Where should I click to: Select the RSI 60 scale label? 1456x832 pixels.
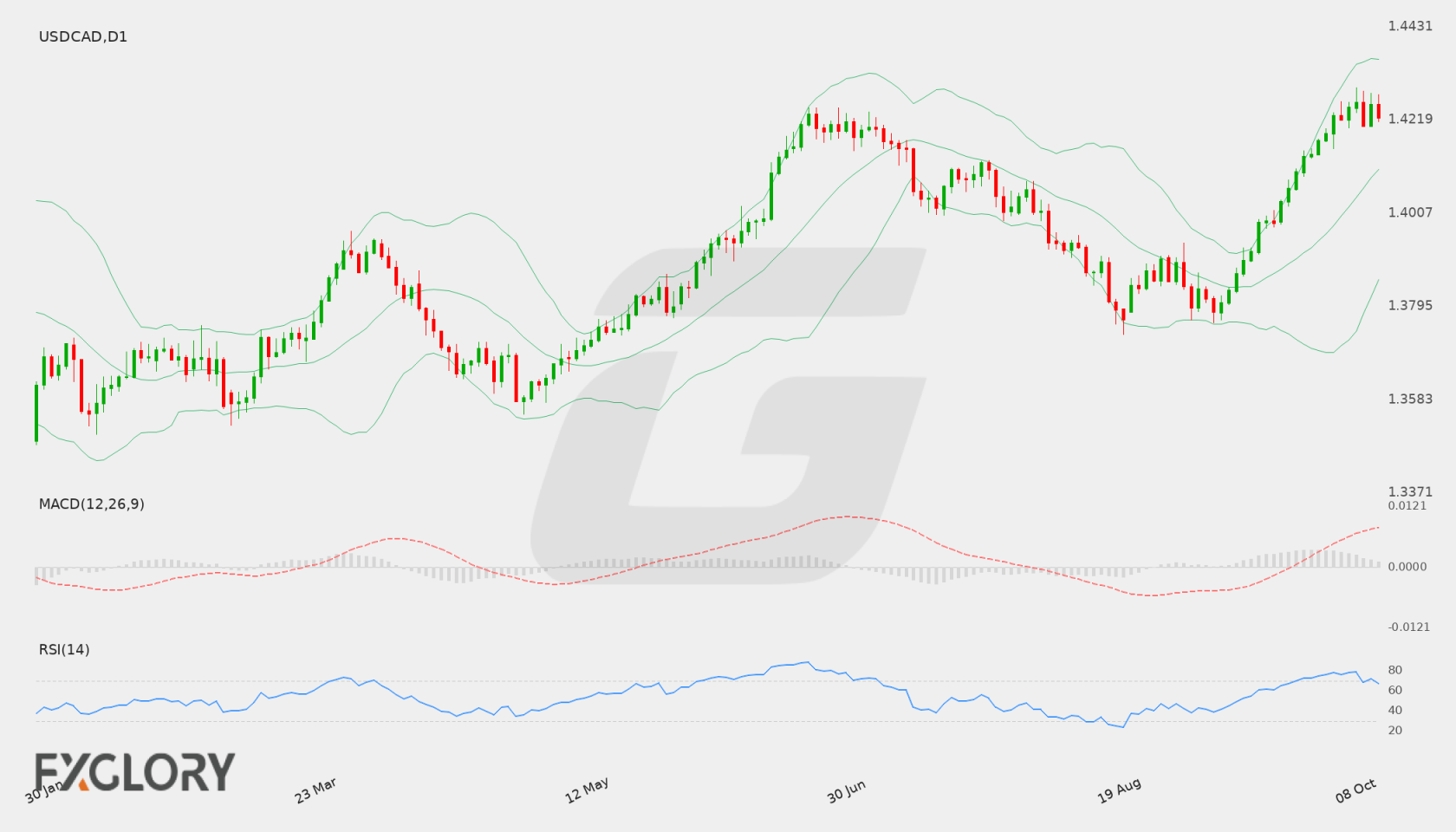(x=1395, y=690)
